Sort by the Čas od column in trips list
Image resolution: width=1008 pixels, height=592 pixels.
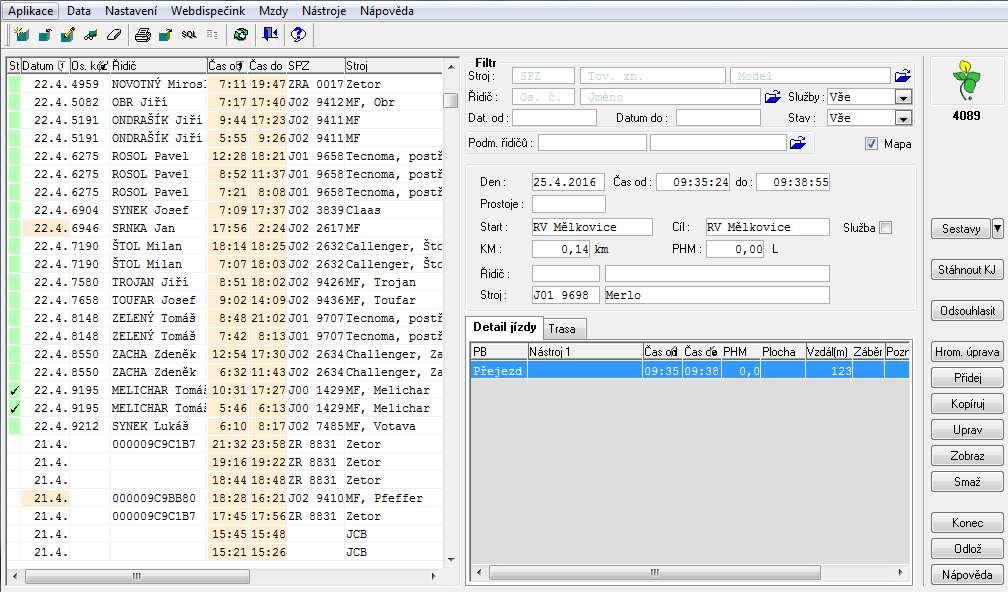click(x=226, y=66)
